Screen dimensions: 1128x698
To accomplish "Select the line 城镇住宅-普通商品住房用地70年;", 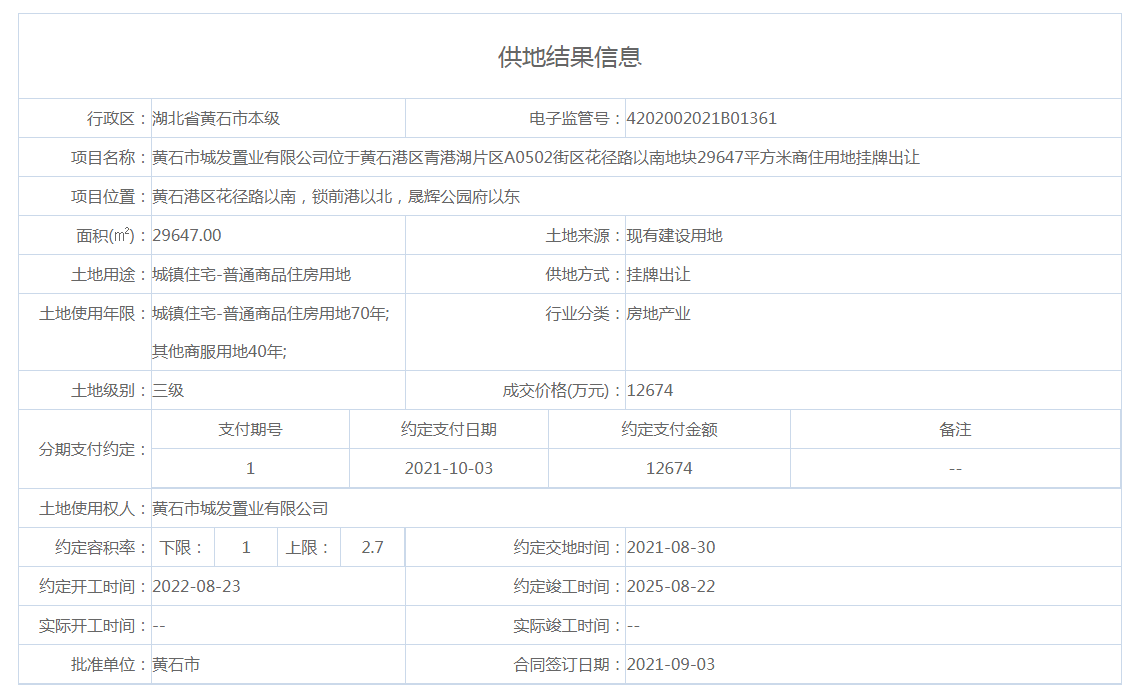I will [x=270, y=314].
